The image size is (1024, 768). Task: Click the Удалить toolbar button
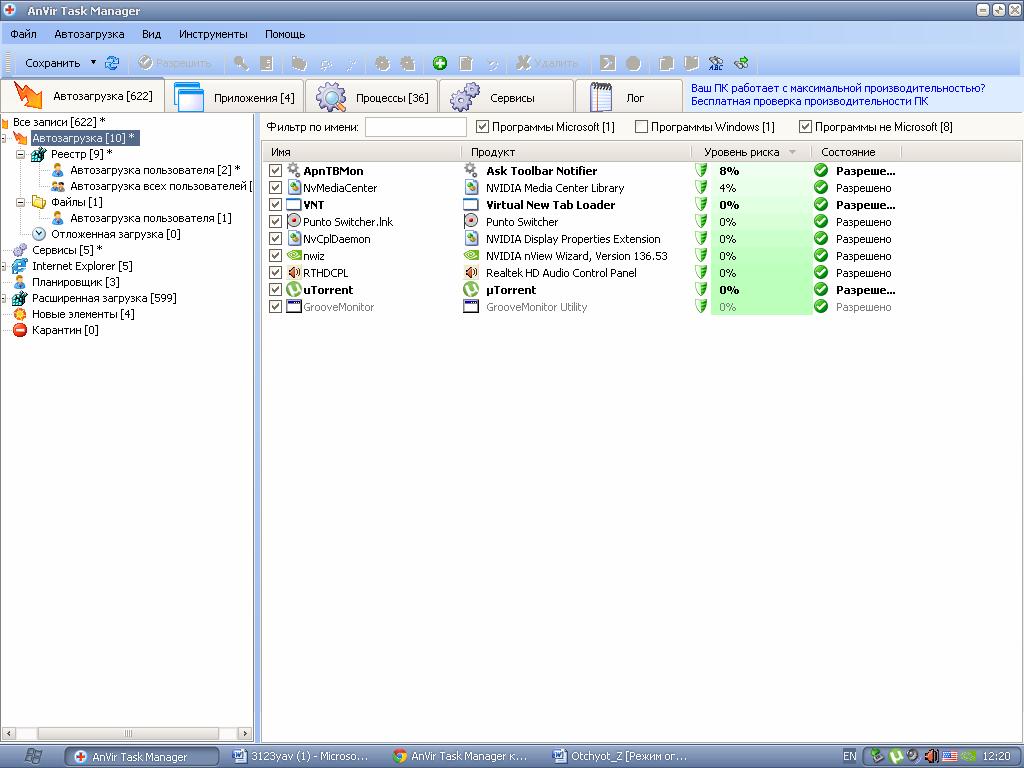point(547,63)
